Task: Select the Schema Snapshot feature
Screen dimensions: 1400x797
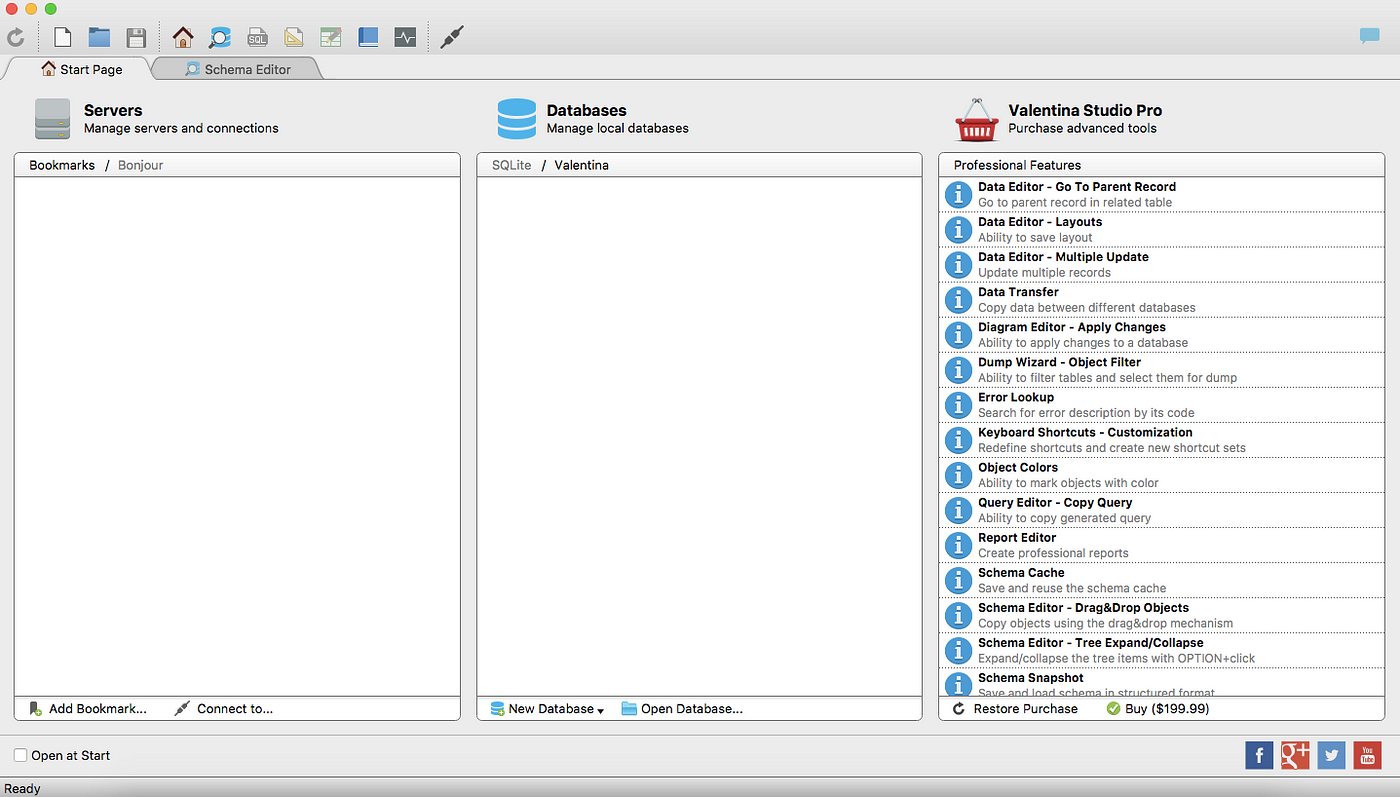Action: [1162, 683]
